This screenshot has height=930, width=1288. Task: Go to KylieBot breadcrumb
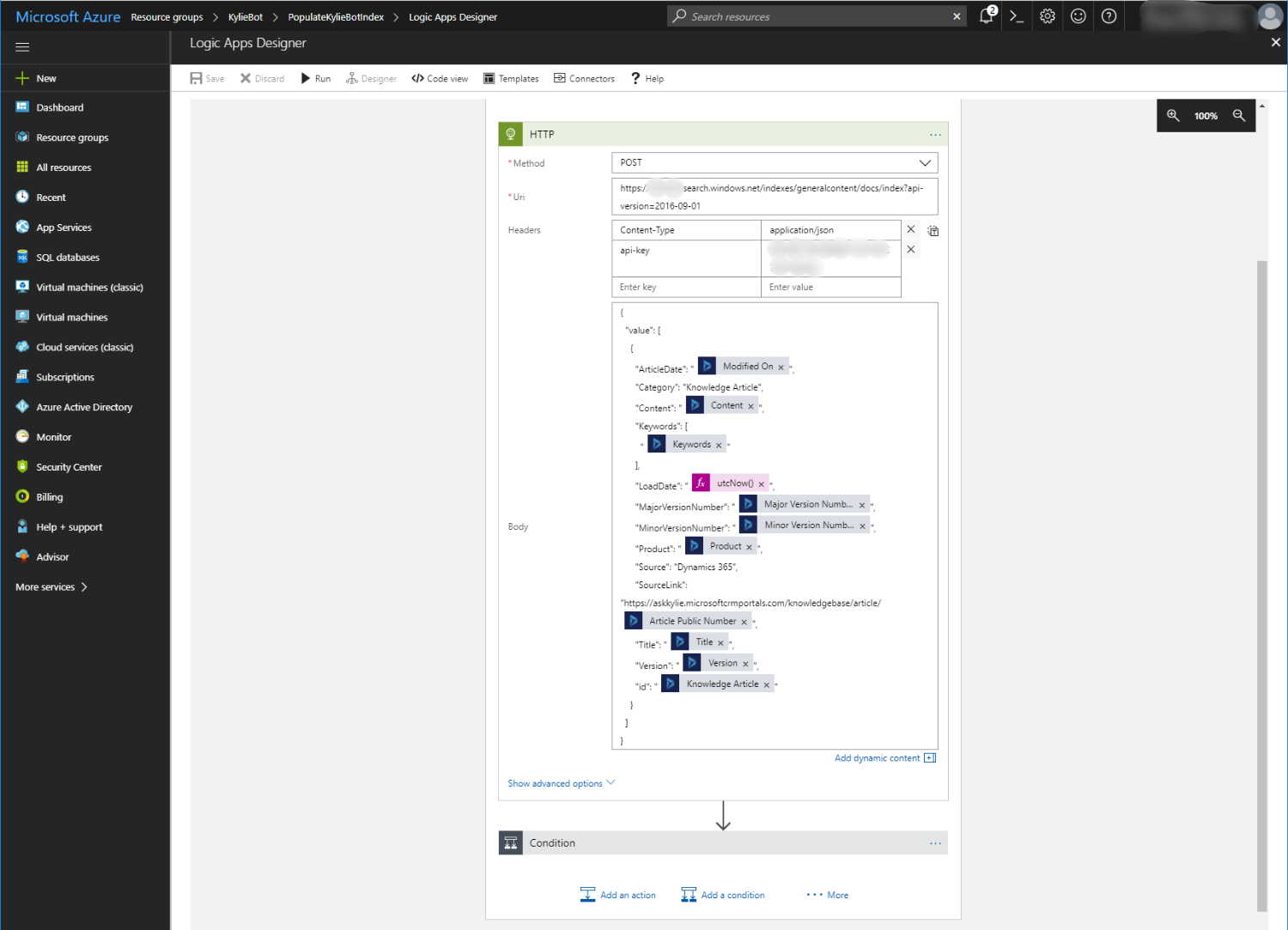(246, 17)
